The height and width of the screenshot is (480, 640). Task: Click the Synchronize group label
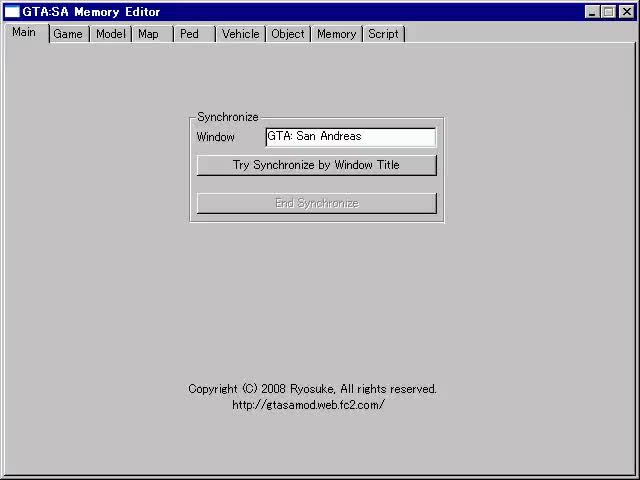pyautogui.click(x=228, y=117)
